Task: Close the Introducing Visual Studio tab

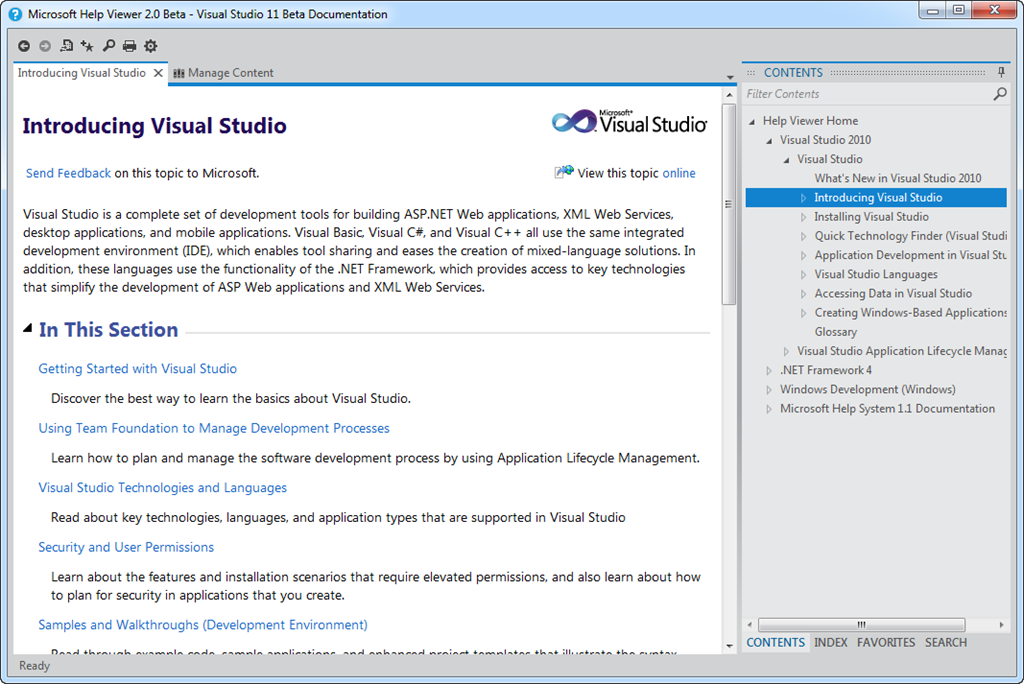Action: click(158, 73)
